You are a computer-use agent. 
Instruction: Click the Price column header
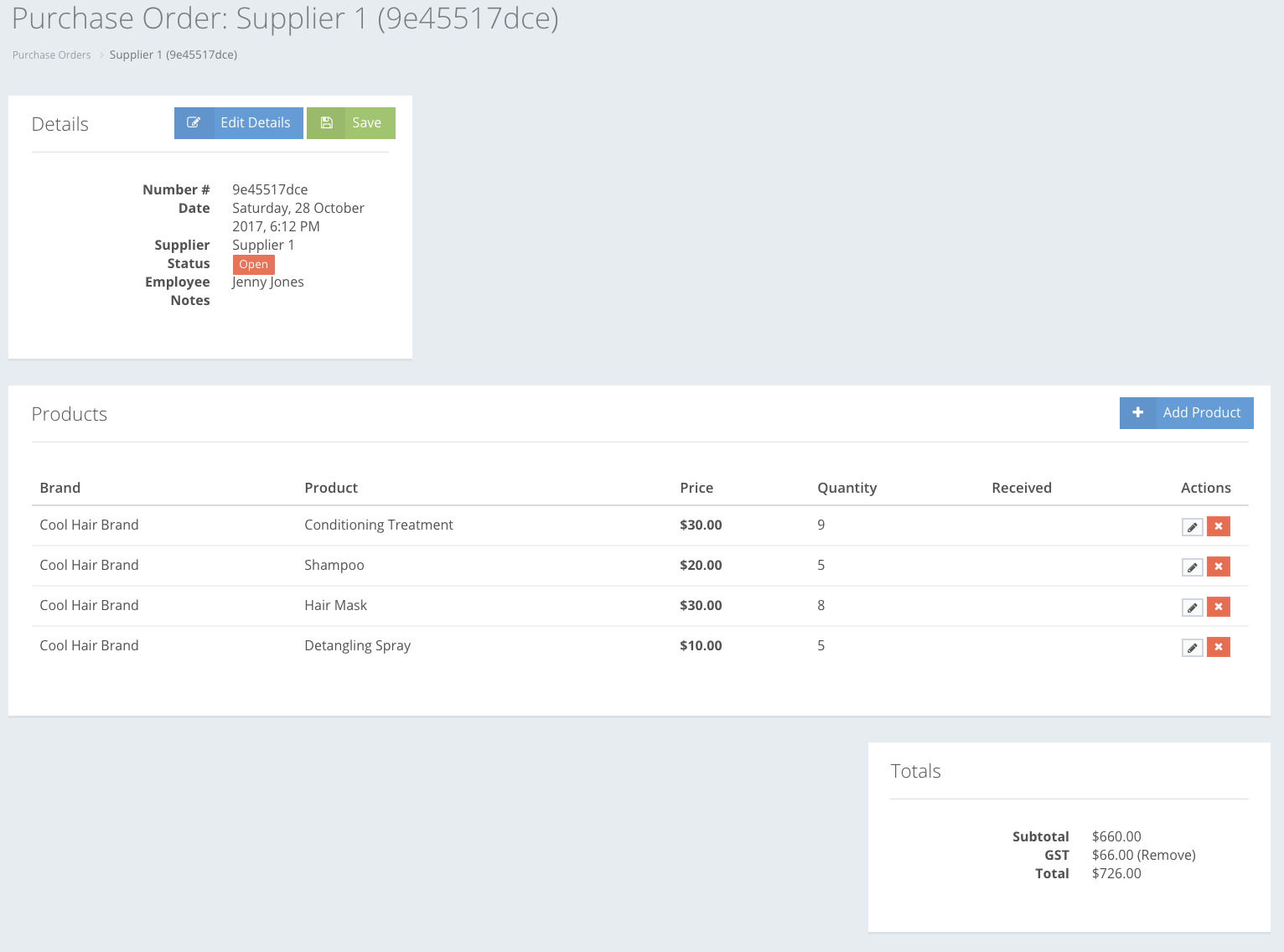pos(696,488)
